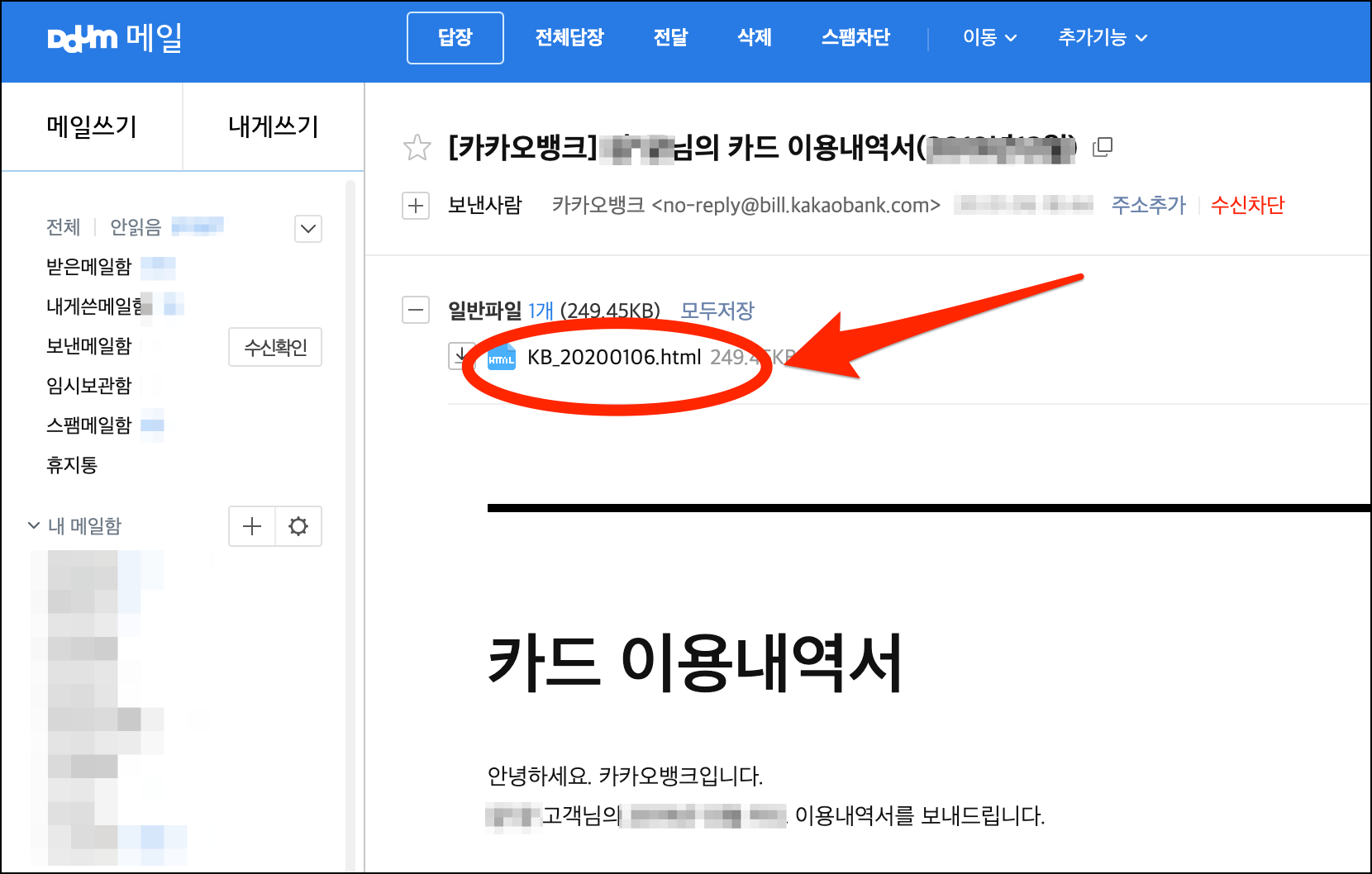Click the 카드 이용내역서 heading

click(x=695, y=663)
